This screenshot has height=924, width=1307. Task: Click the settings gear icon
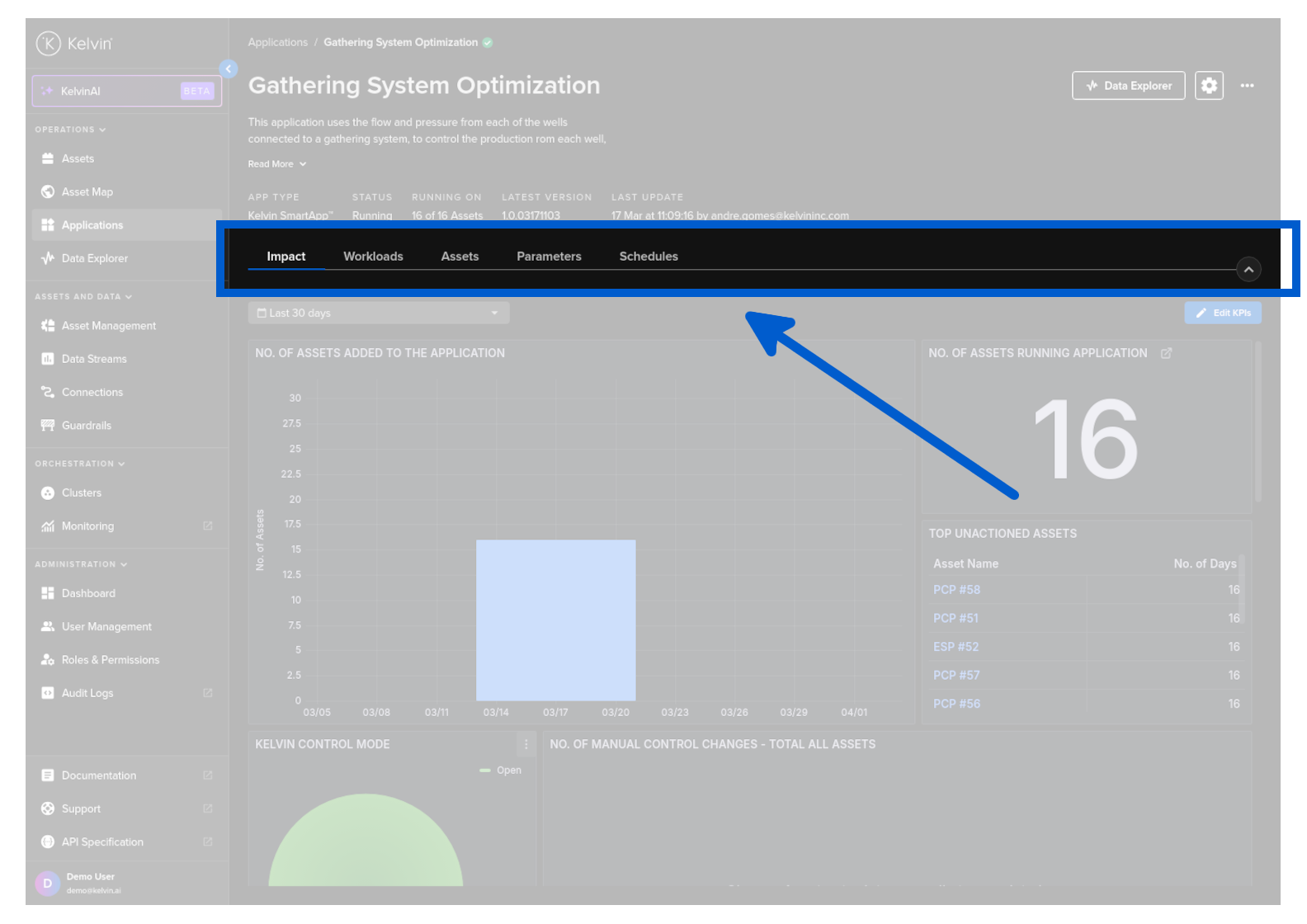pos(1209,86)
